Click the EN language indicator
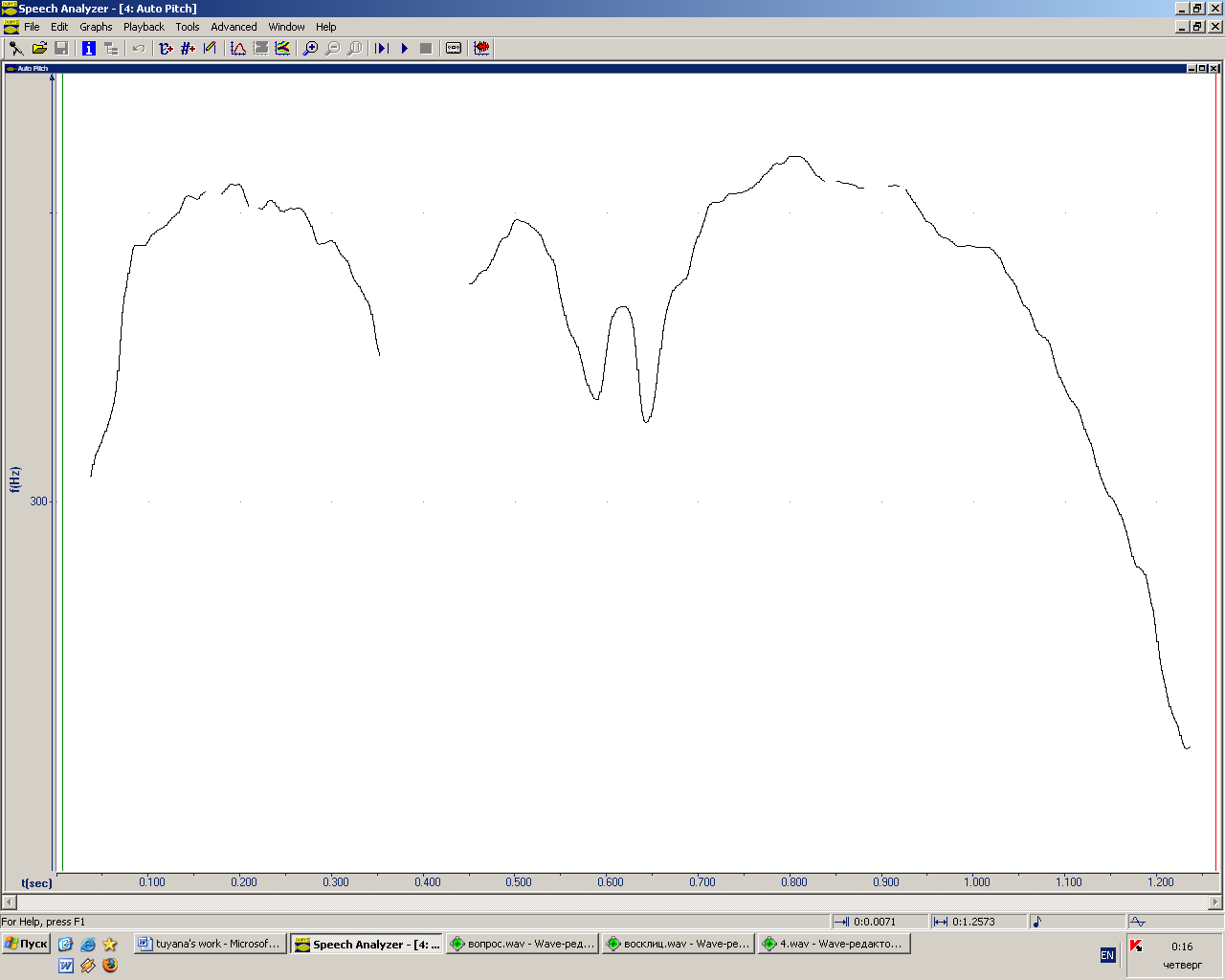Image resolution: width=1225 pixels, height=980 pixels. point(1107,955)
